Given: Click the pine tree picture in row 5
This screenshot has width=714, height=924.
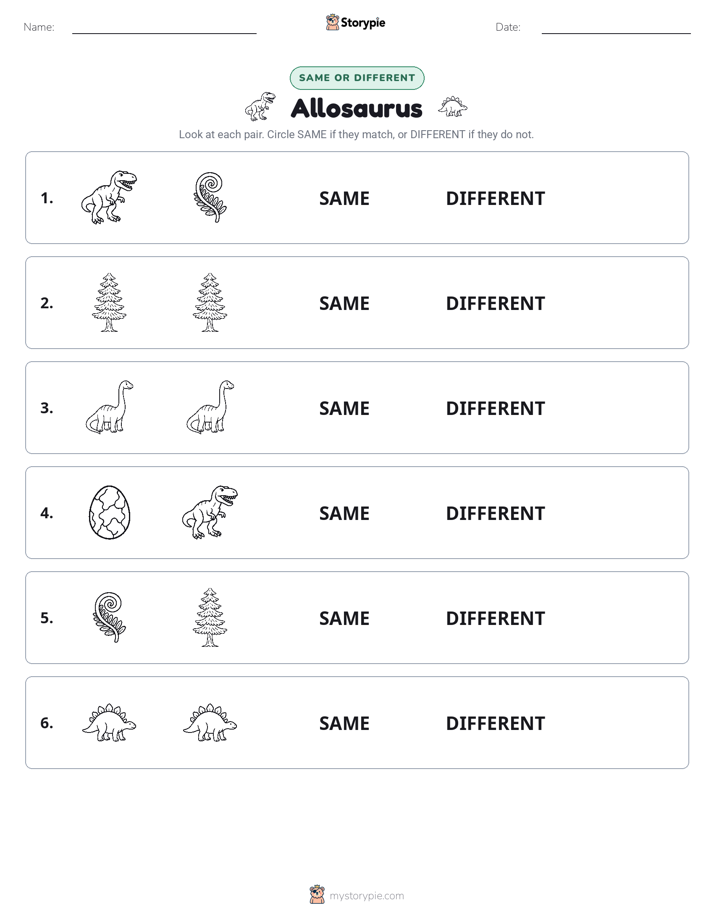Looking at the screenshot, I should 210,618.
